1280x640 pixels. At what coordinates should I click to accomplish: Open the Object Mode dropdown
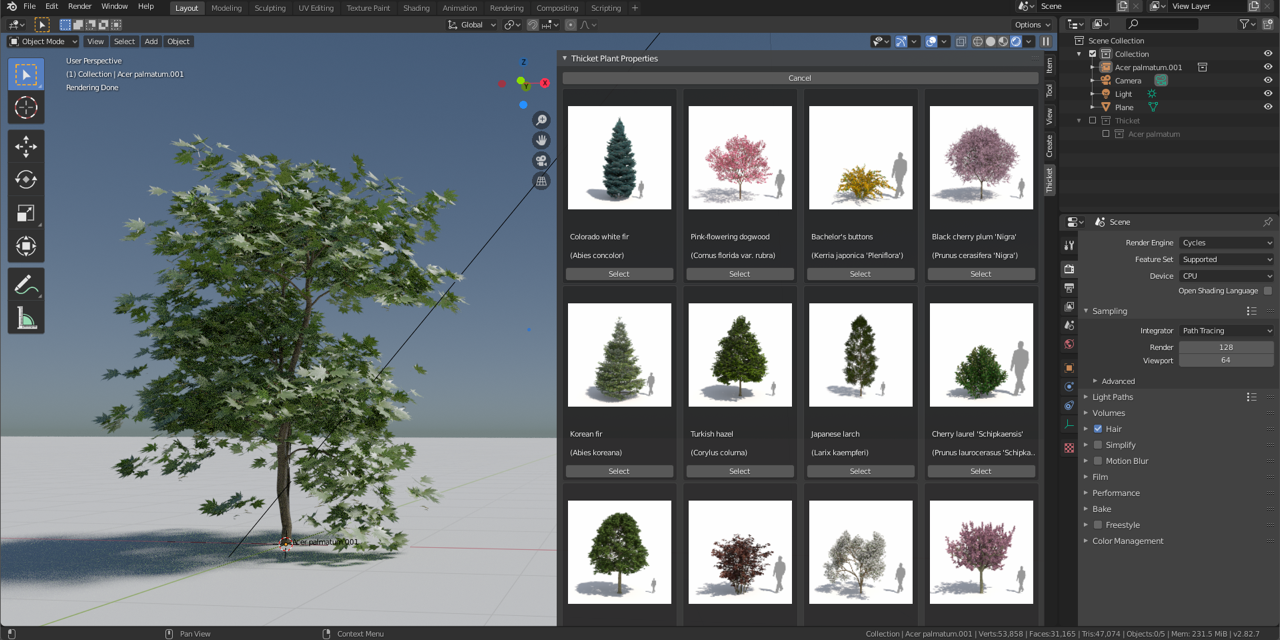(x=43, y=42)
